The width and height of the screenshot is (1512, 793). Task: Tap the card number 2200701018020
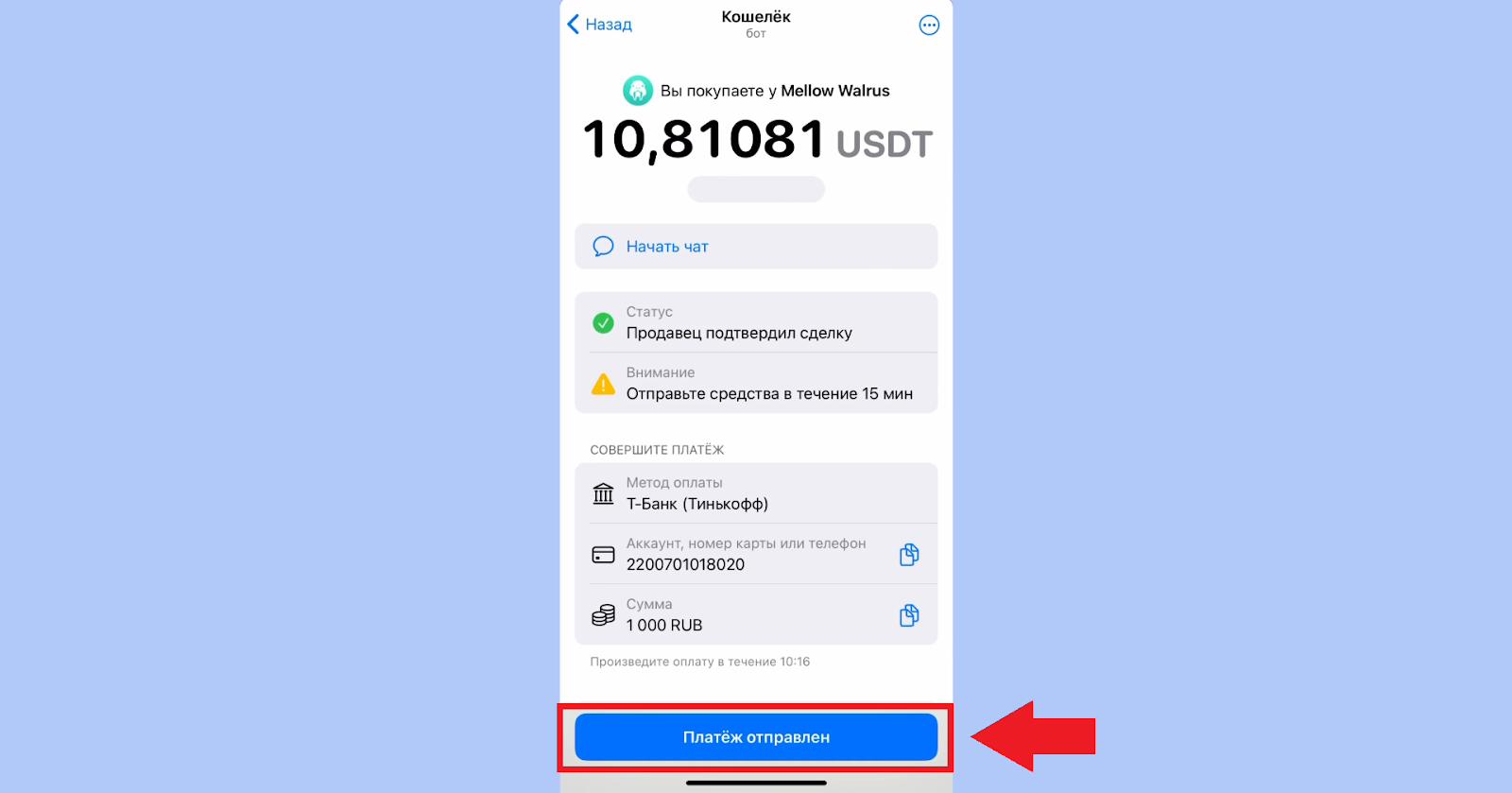coord(685,564)
